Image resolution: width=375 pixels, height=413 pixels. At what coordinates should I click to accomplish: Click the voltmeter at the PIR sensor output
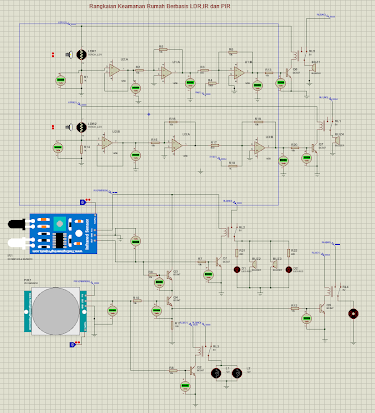coord(112,311)
